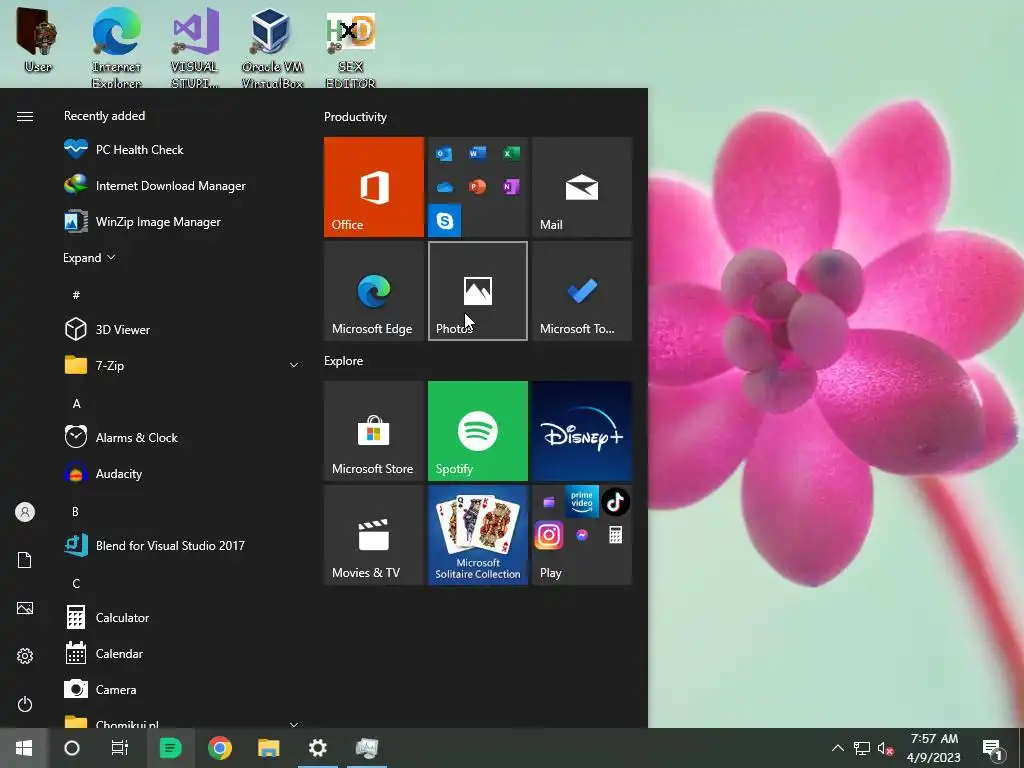
Task: Launch Spotify tile
Action: point(477,431)
